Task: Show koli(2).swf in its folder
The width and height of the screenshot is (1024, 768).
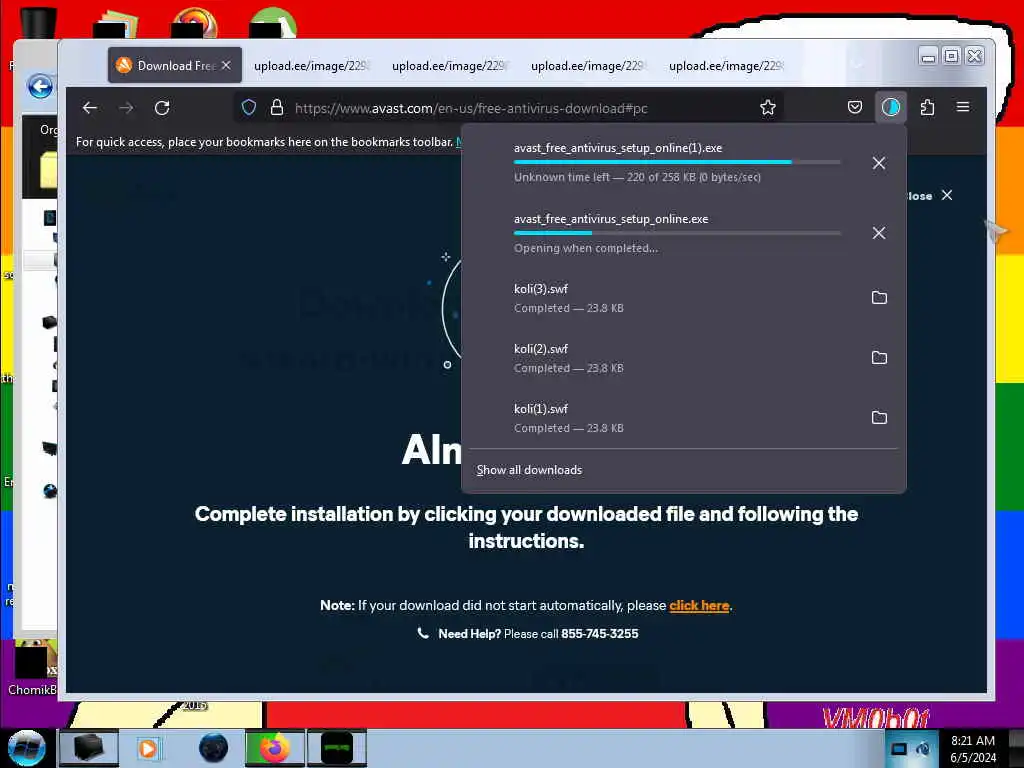Action: coord(880,358)
